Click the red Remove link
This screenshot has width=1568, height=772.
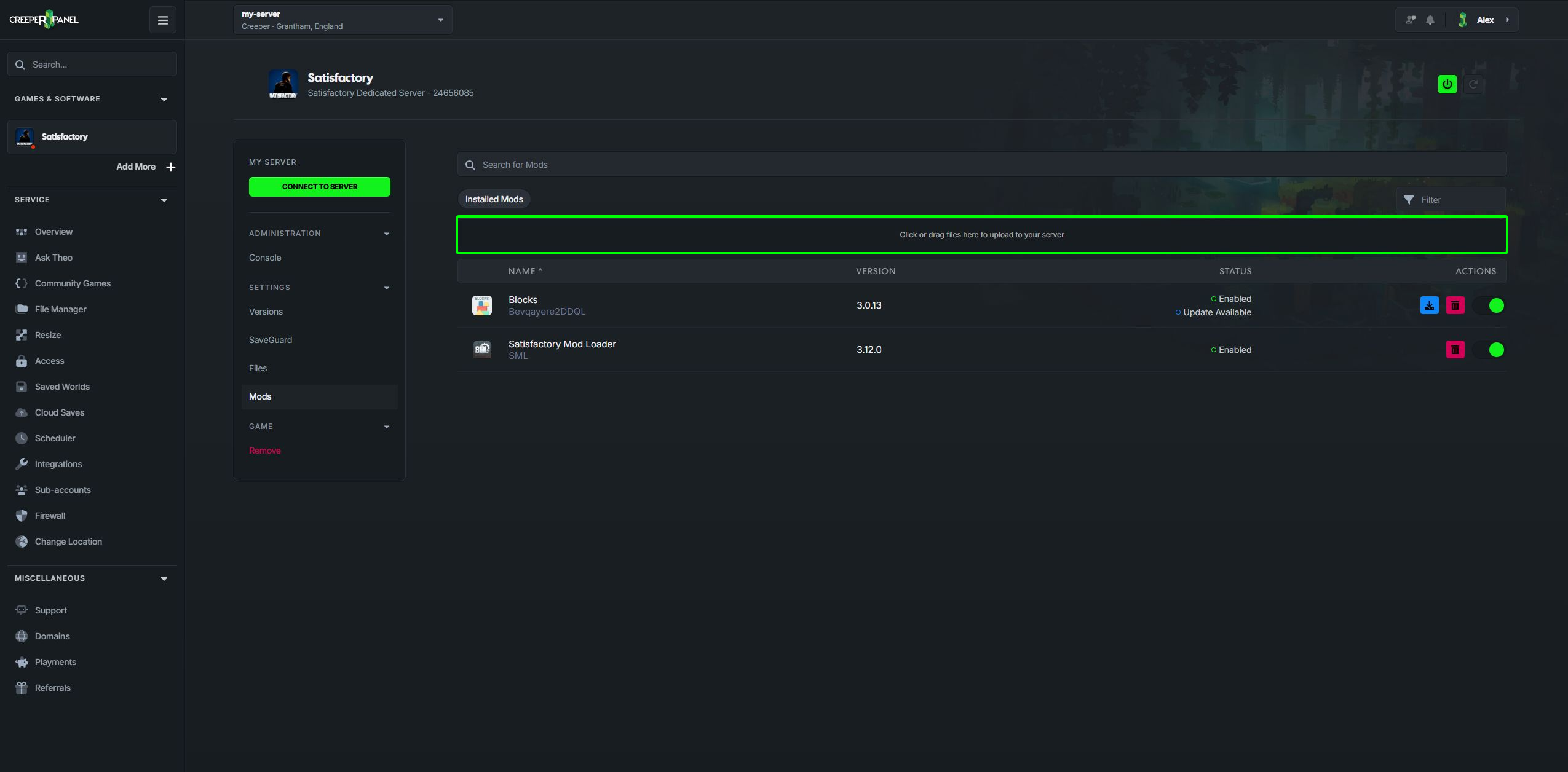[265, 451]
